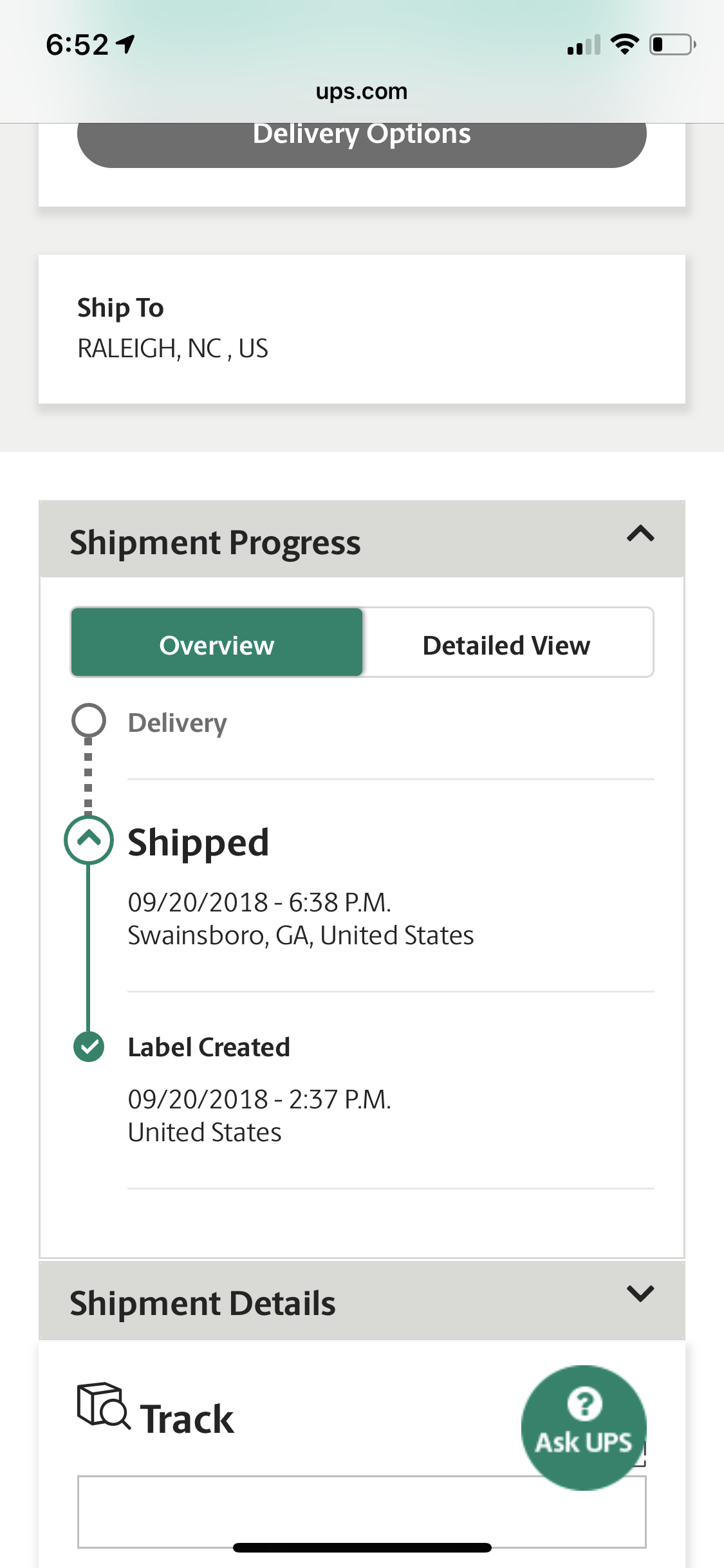Collapse the Shipment Progress section

[640, 534]
